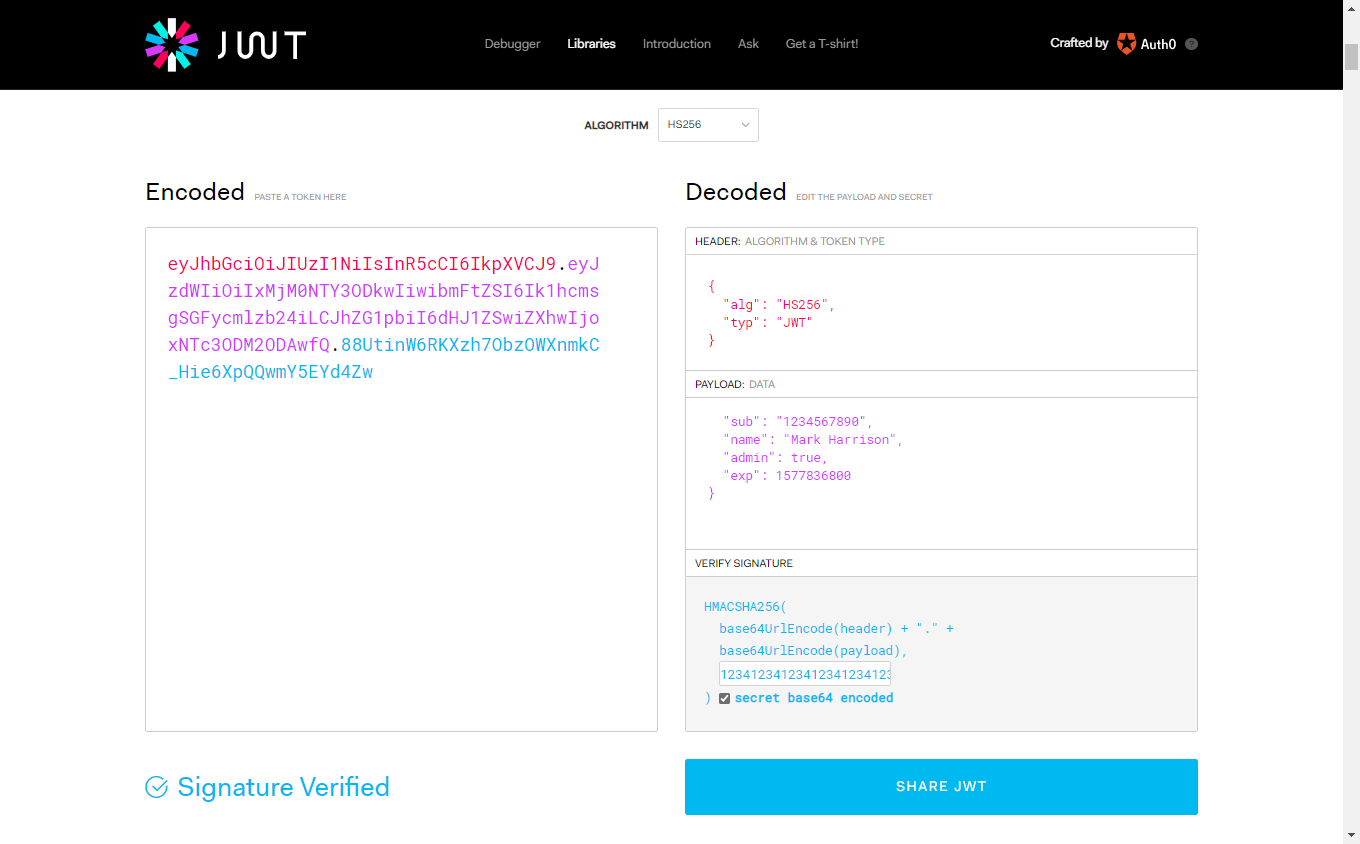
Task: Click the help icon next to Auth0
Action: pyautogui.click(x=1191, y=44)
